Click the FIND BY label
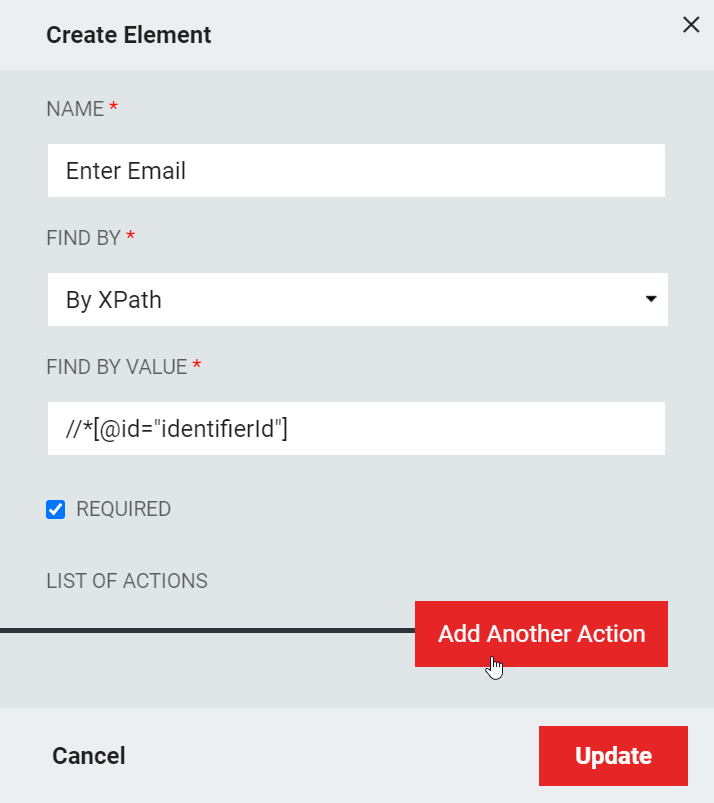Image resolution: width=714 pixels, height=803 pixels. [83, 238]
